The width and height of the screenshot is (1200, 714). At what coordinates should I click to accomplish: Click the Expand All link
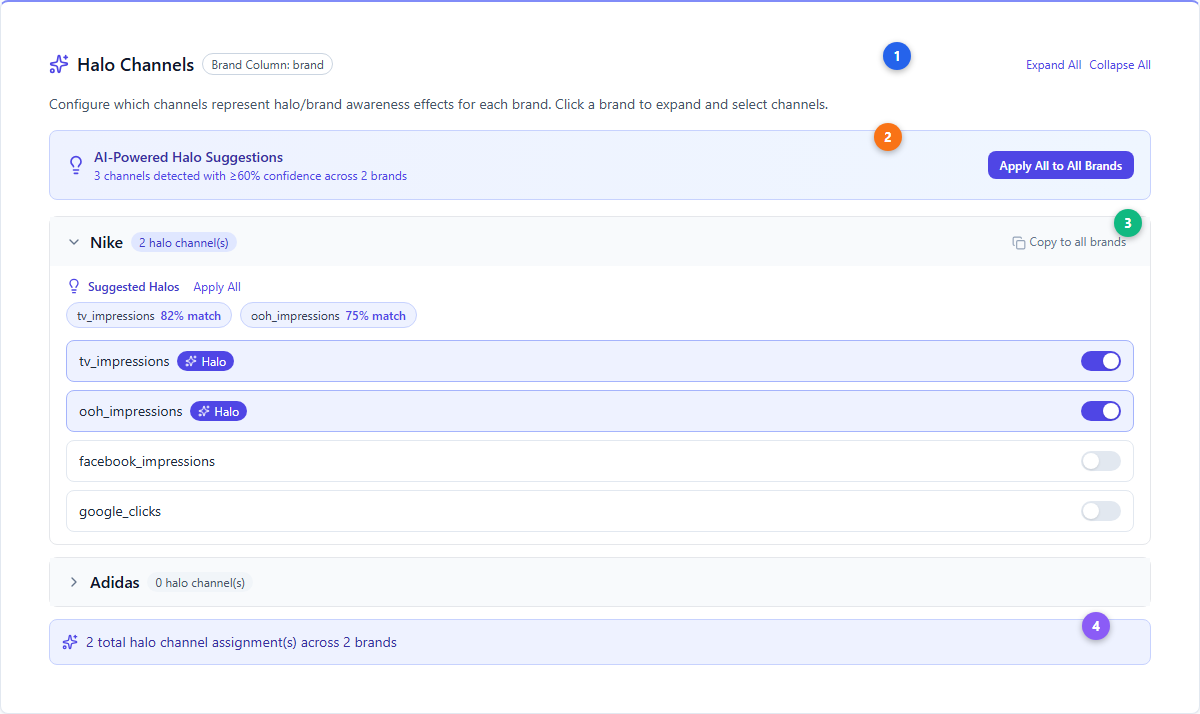click(1053, 65)
